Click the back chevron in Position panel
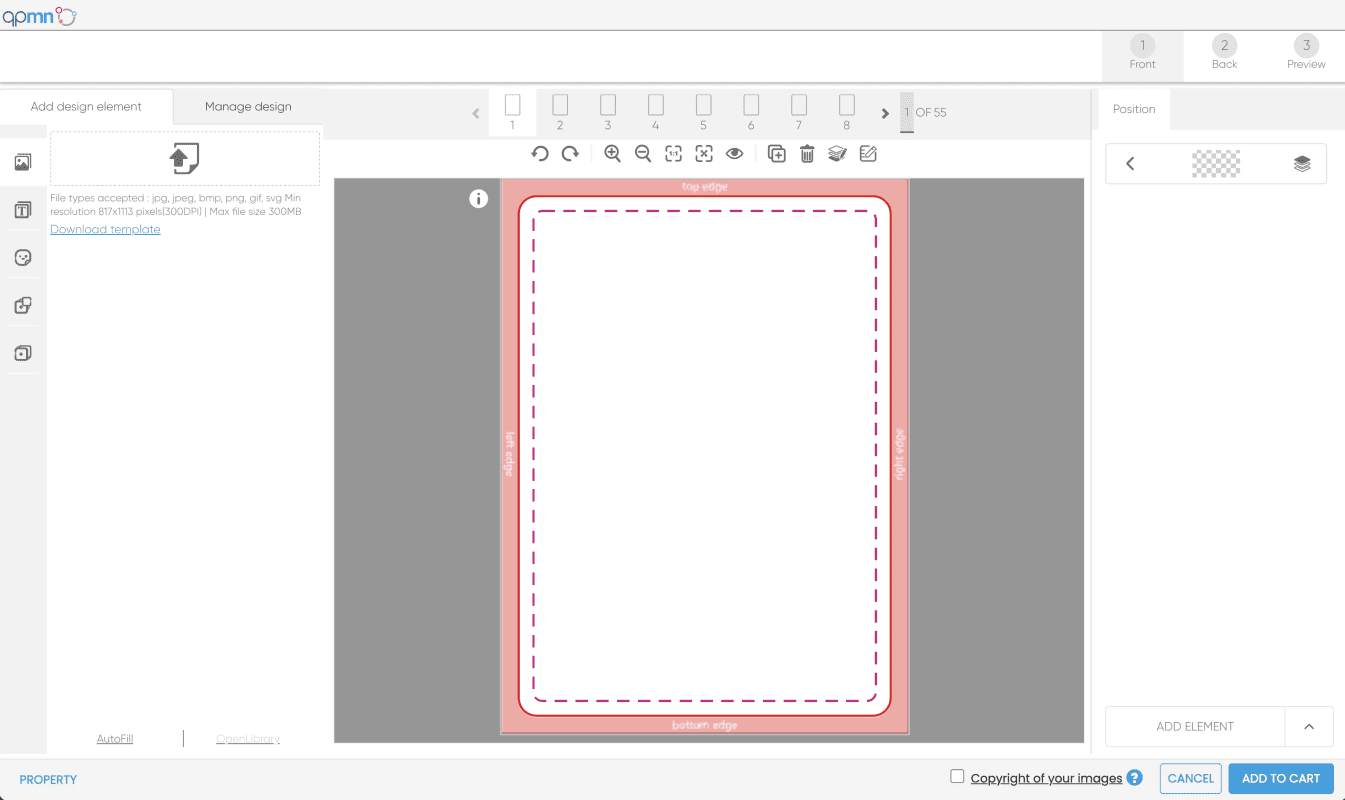1345x800 pixels. coord(1130,164)
